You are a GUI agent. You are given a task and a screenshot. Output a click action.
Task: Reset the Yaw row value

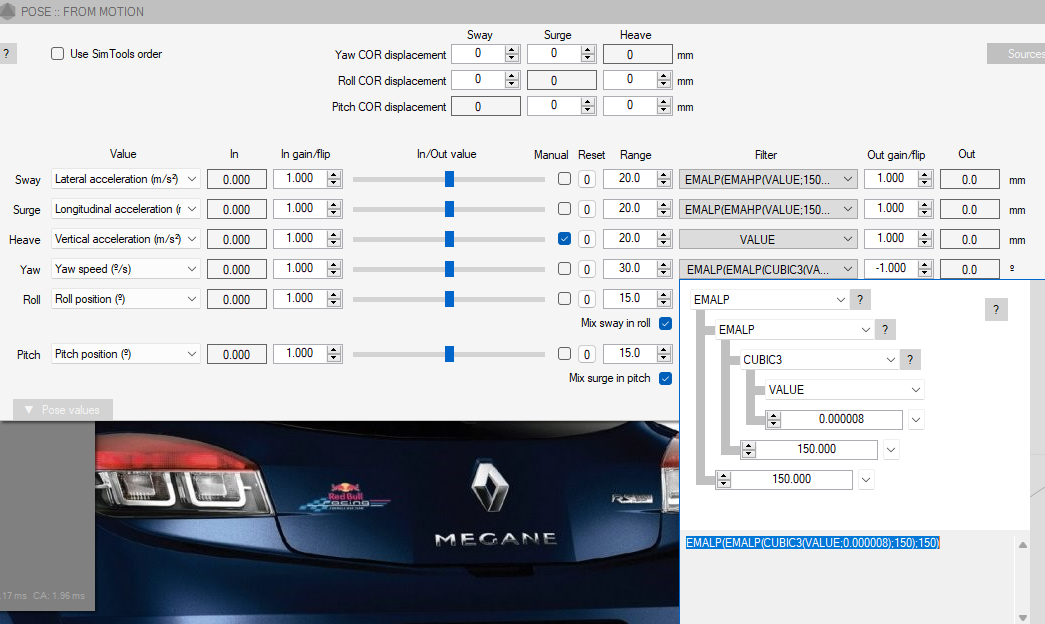[586, 269]
